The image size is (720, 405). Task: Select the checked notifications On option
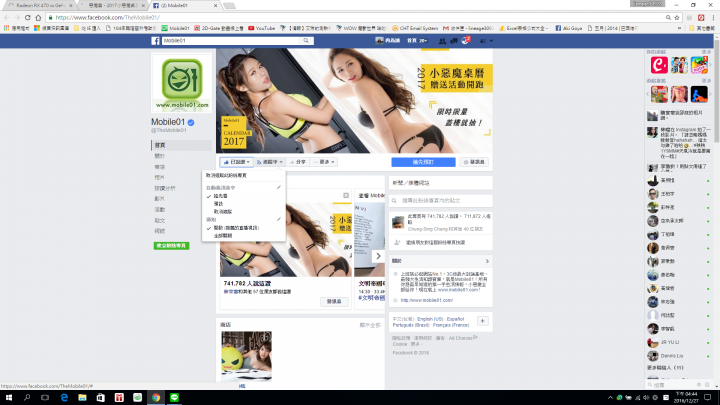coord(236,228)
